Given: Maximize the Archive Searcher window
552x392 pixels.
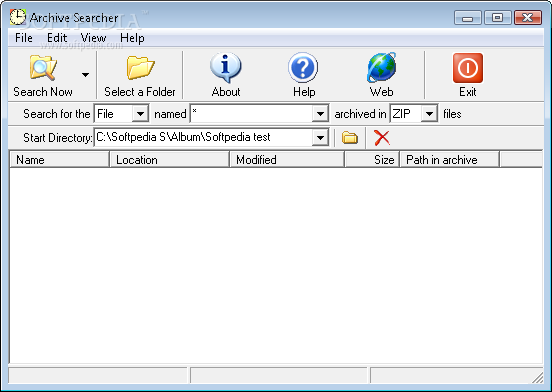Looking at the screenshot, I should [497, 18].
